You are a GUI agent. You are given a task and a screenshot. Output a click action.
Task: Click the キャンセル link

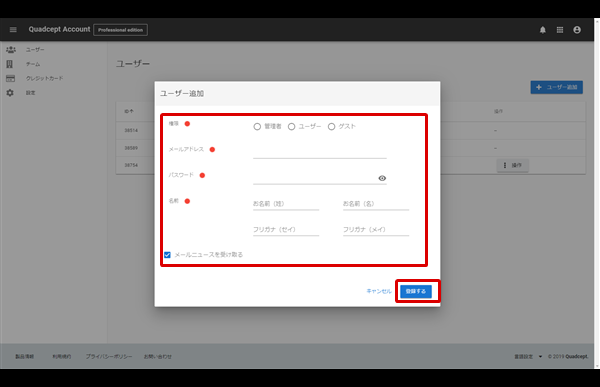click(379, 291)
